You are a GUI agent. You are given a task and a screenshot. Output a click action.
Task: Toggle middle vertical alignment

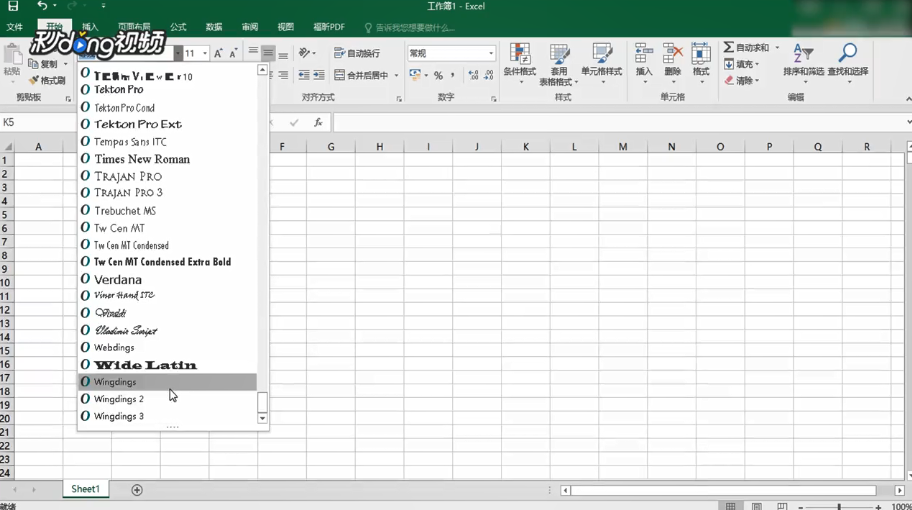[x=268, y=53]
